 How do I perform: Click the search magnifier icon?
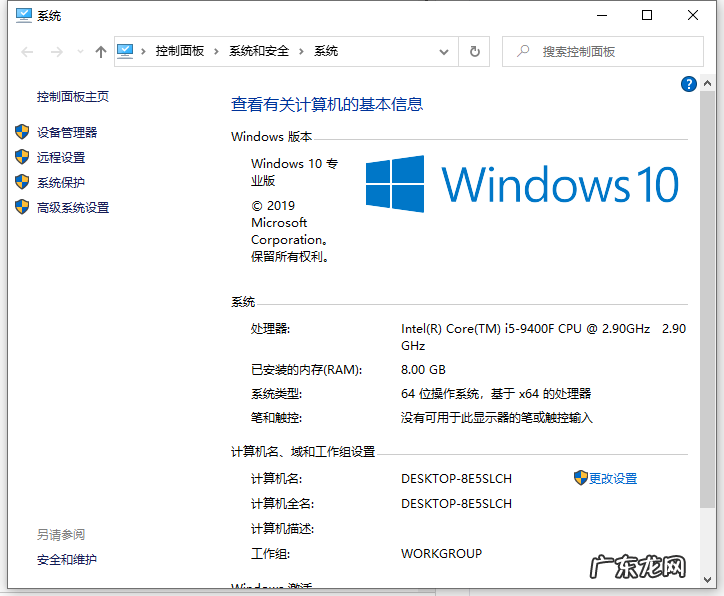[523, 51]
